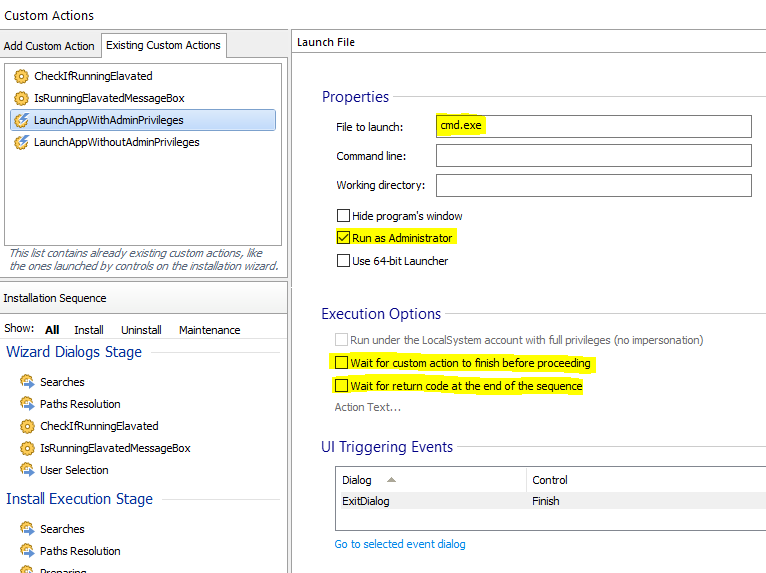Open the Go to selected event dialog link
The height and width of the screenshot is (573, 766).
399,544
